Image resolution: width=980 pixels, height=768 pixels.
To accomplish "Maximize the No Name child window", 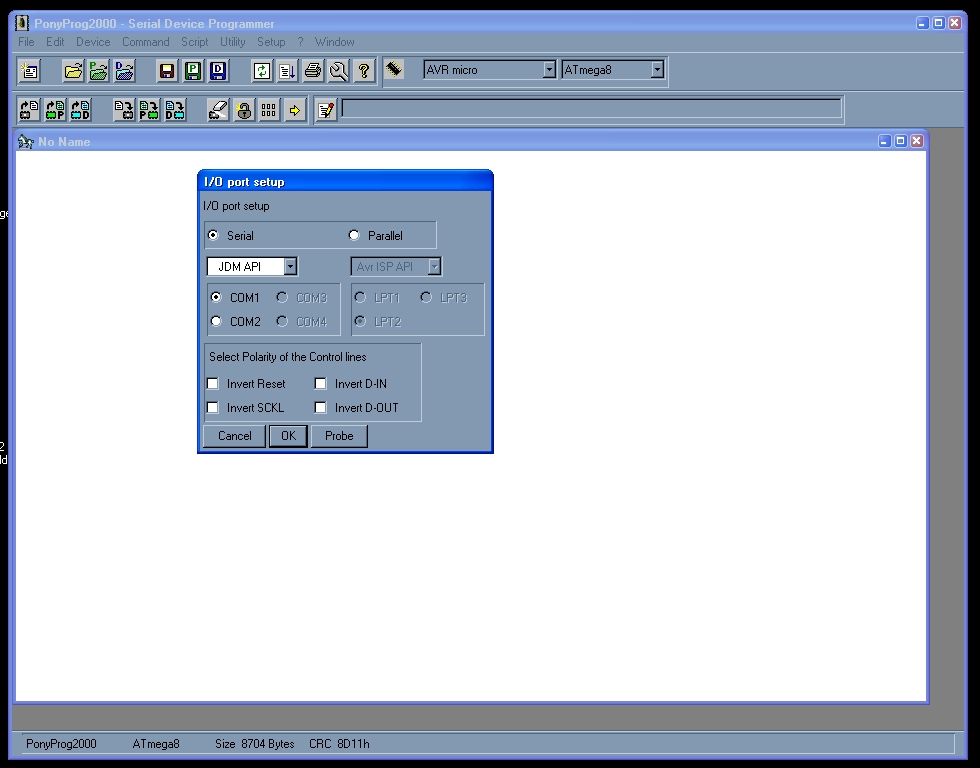I will (901, 141).
